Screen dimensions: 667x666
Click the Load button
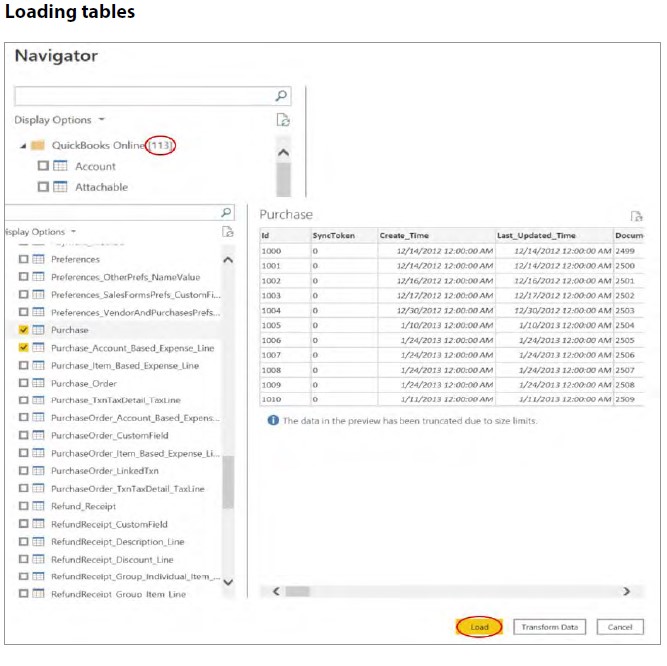point(479,627)
